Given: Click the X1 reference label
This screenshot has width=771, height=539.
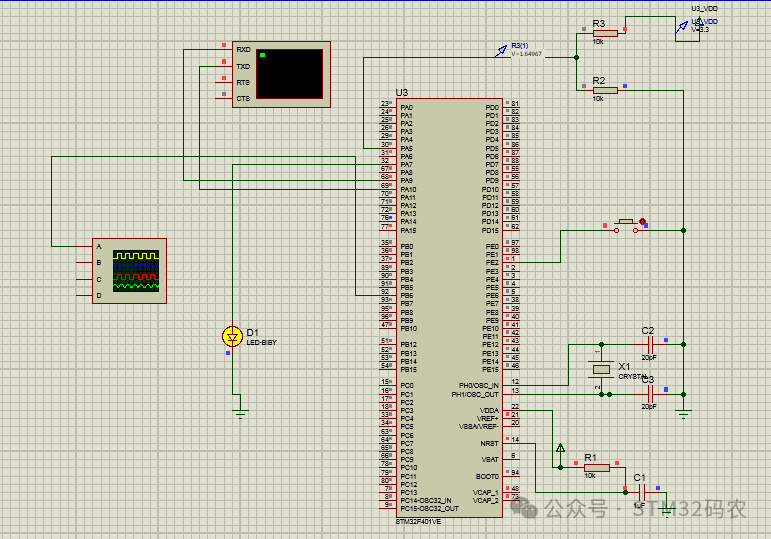Looking at the screenshot, I should click(624, 366).
